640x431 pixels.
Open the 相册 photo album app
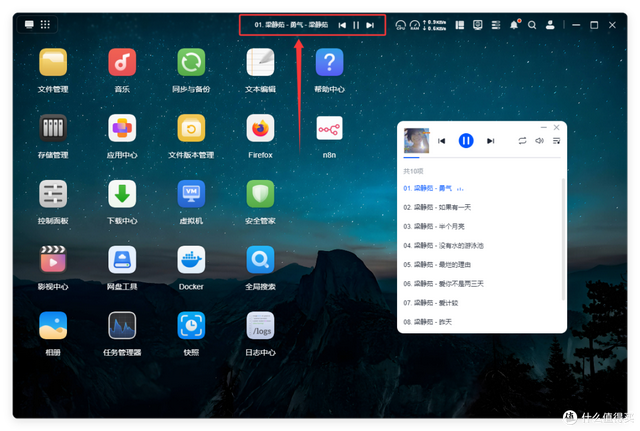point(53,325)
